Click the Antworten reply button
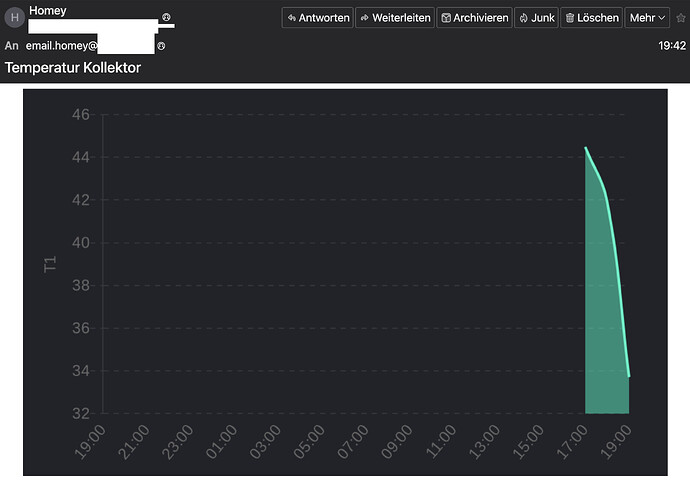Image resolution: width=690 pixels, height=487 pixels. [x=317, y=18]
